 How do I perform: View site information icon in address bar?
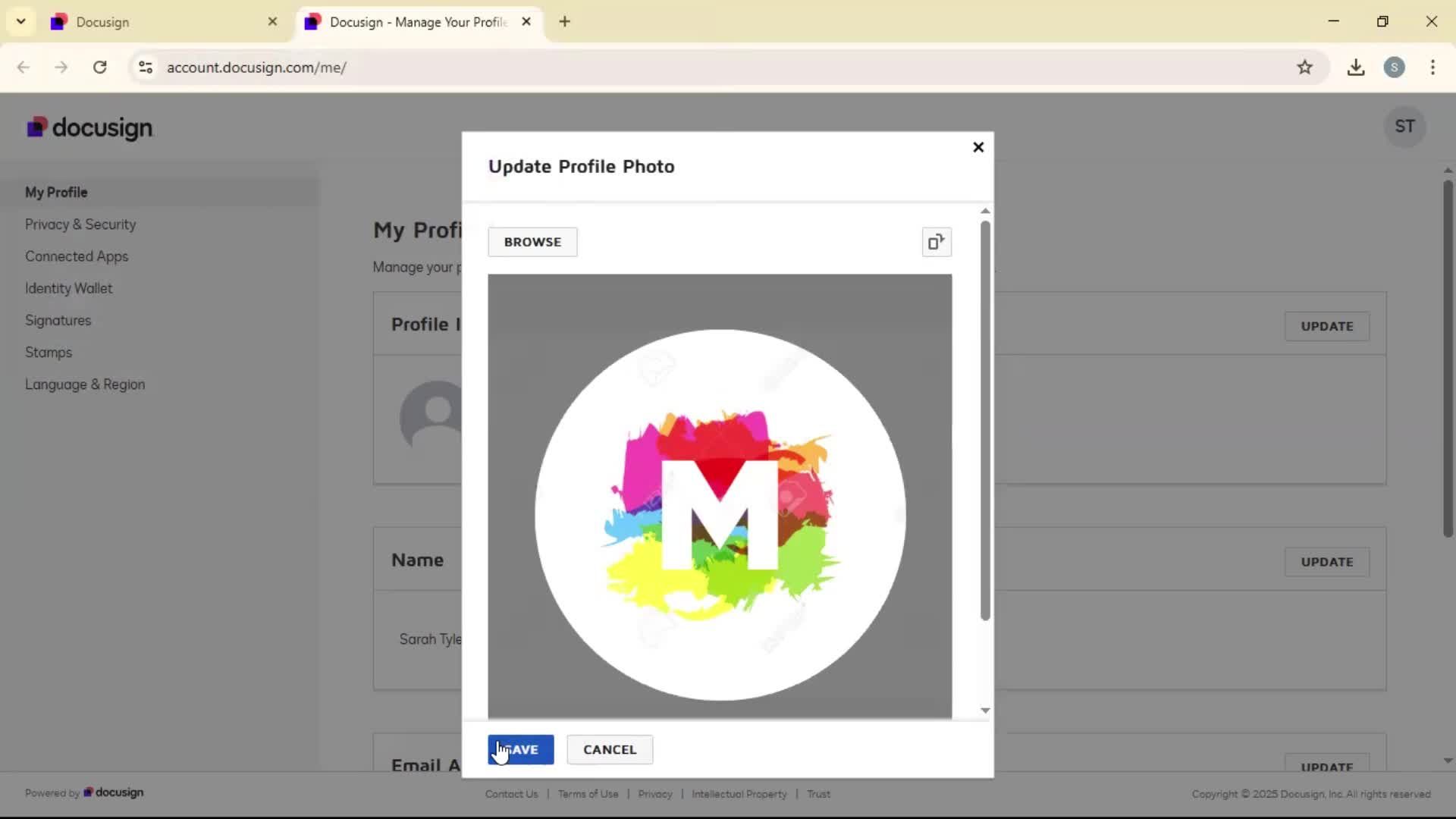(x=146, y=67)
